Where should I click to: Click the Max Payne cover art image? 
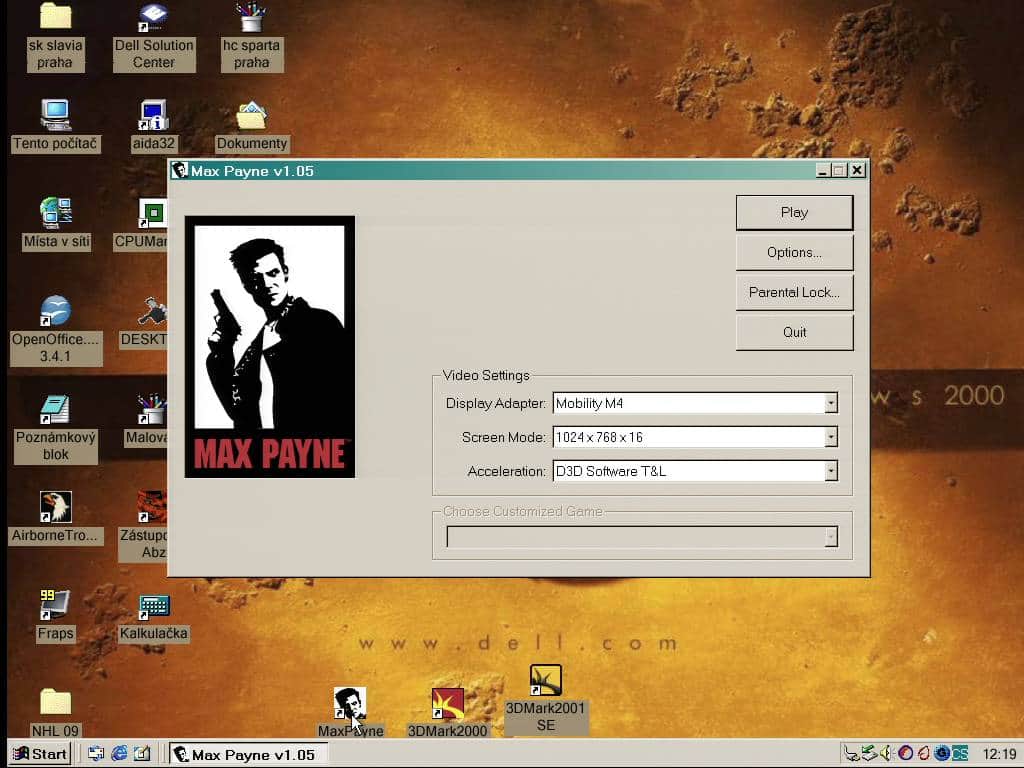coord(270,347)
